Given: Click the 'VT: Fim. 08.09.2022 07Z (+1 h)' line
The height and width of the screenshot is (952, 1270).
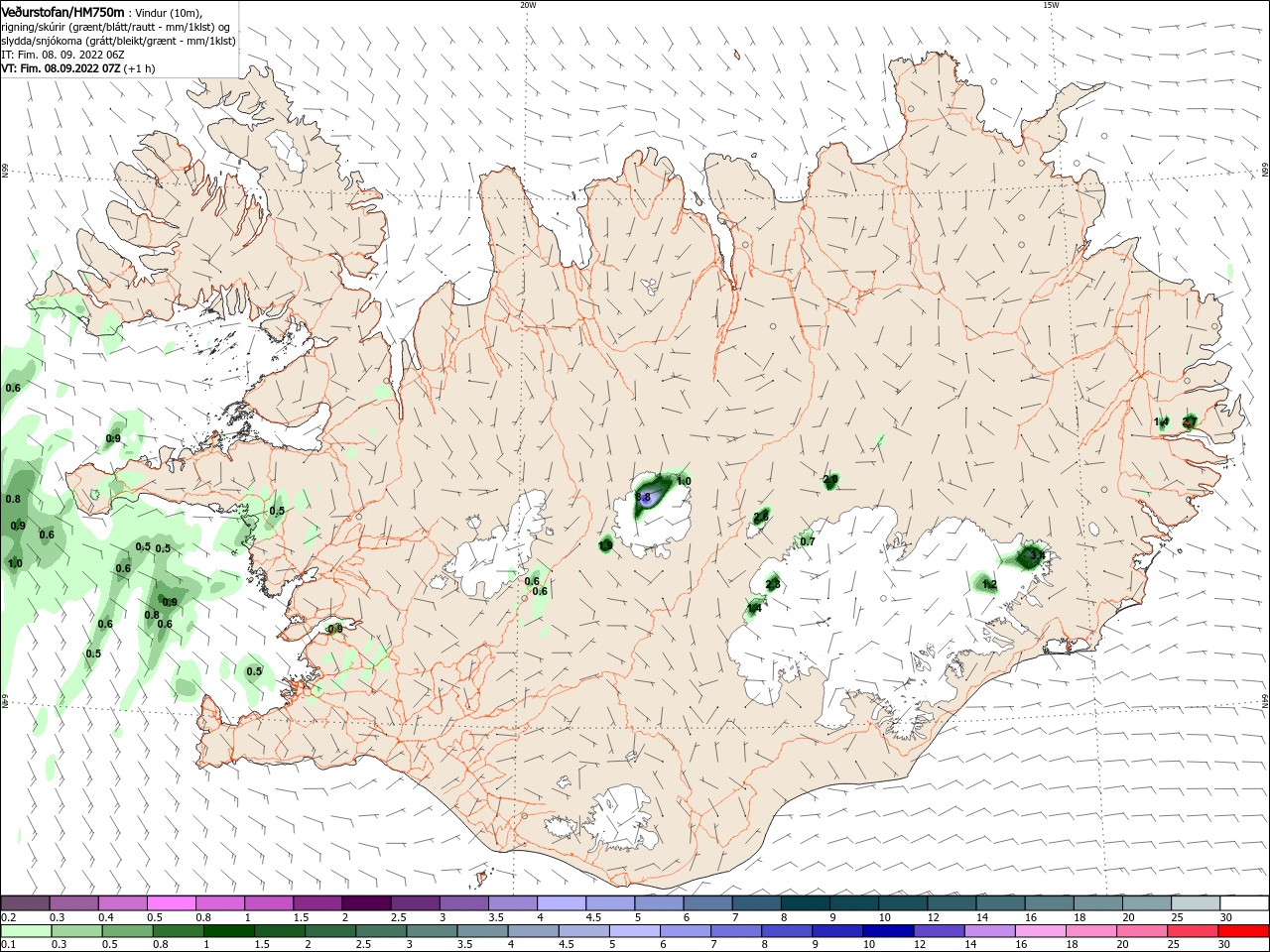Looking at the screenshot, I should [78, 68].
